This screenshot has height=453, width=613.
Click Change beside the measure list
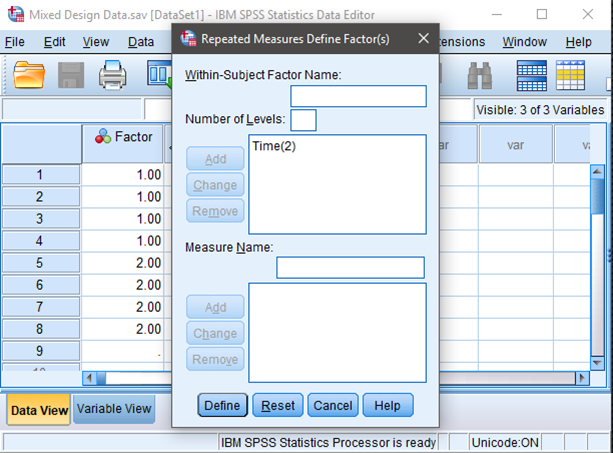click(215, 333)
